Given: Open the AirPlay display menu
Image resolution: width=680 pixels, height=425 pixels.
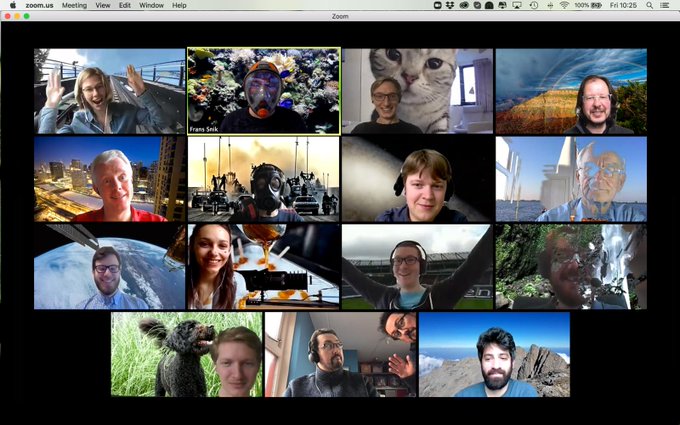Looking at the screenshot, I should tap(516, 5).
